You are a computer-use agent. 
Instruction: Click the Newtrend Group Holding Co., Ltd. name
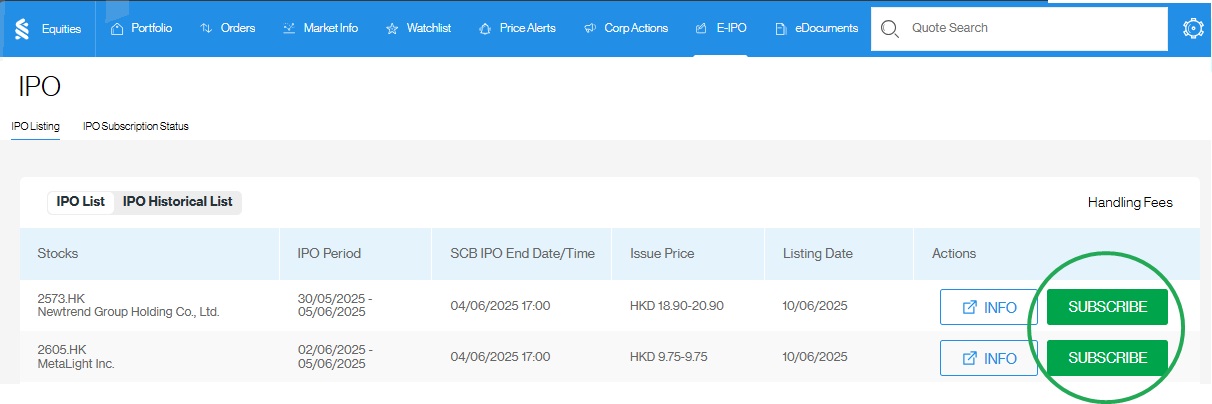click(128, 312)
